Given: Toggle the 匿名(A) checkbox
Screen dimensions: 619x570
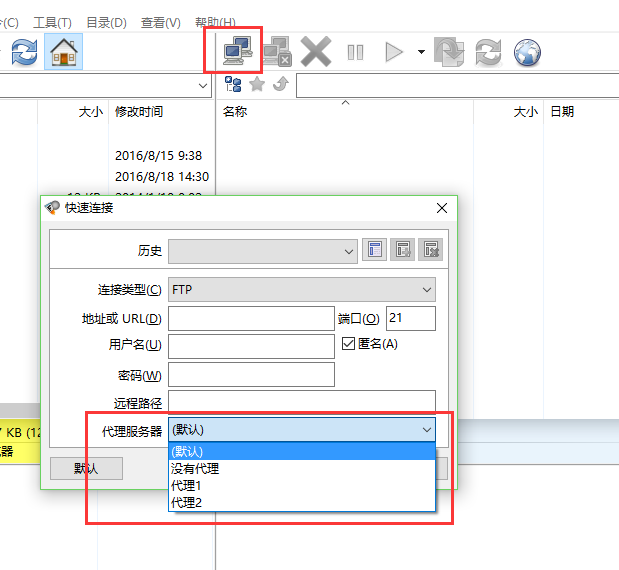Looking at the screenshot, I should (349, 344).
